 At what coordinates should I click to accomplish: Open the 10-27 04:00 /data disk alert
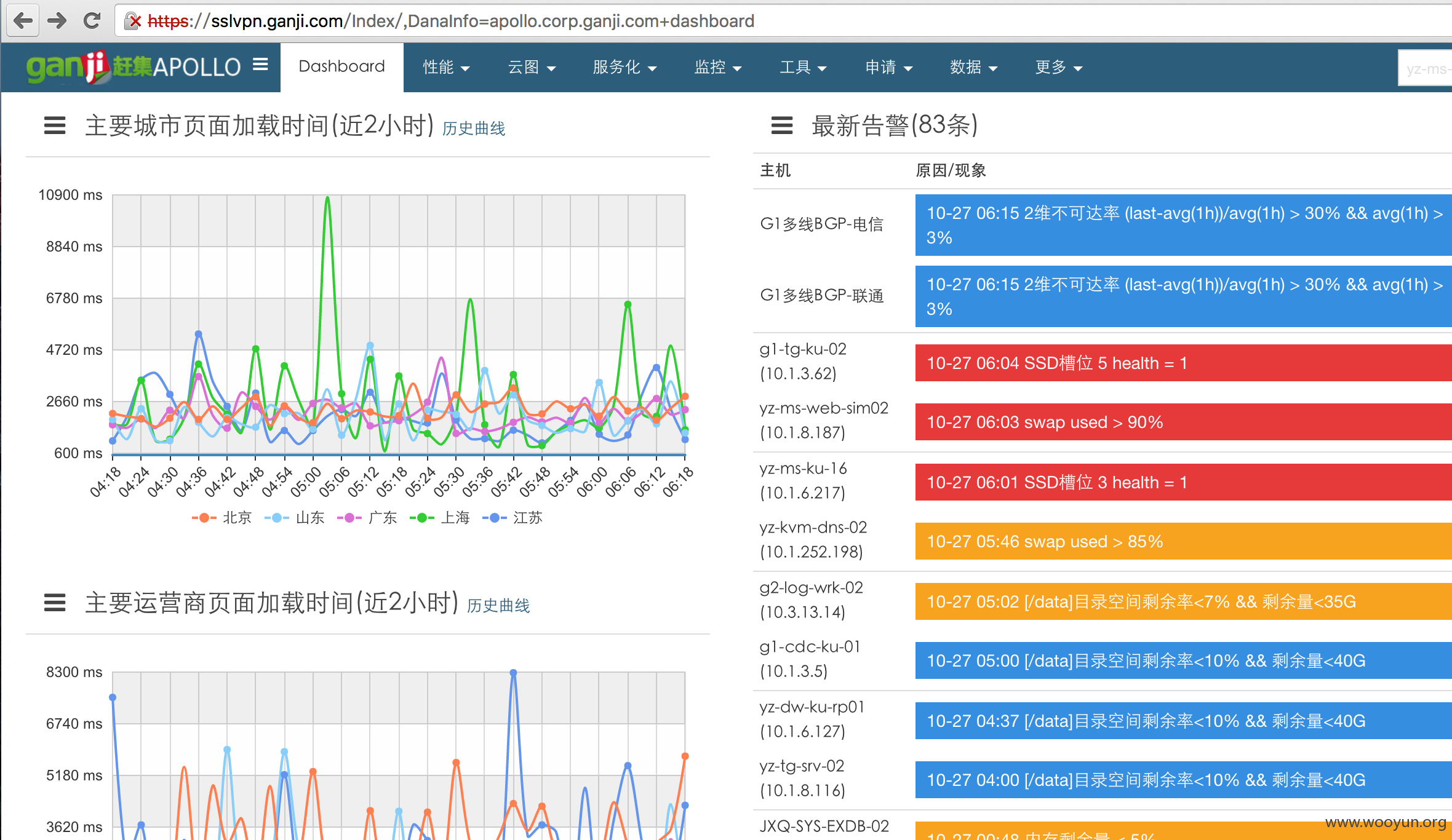point(1184,780)
